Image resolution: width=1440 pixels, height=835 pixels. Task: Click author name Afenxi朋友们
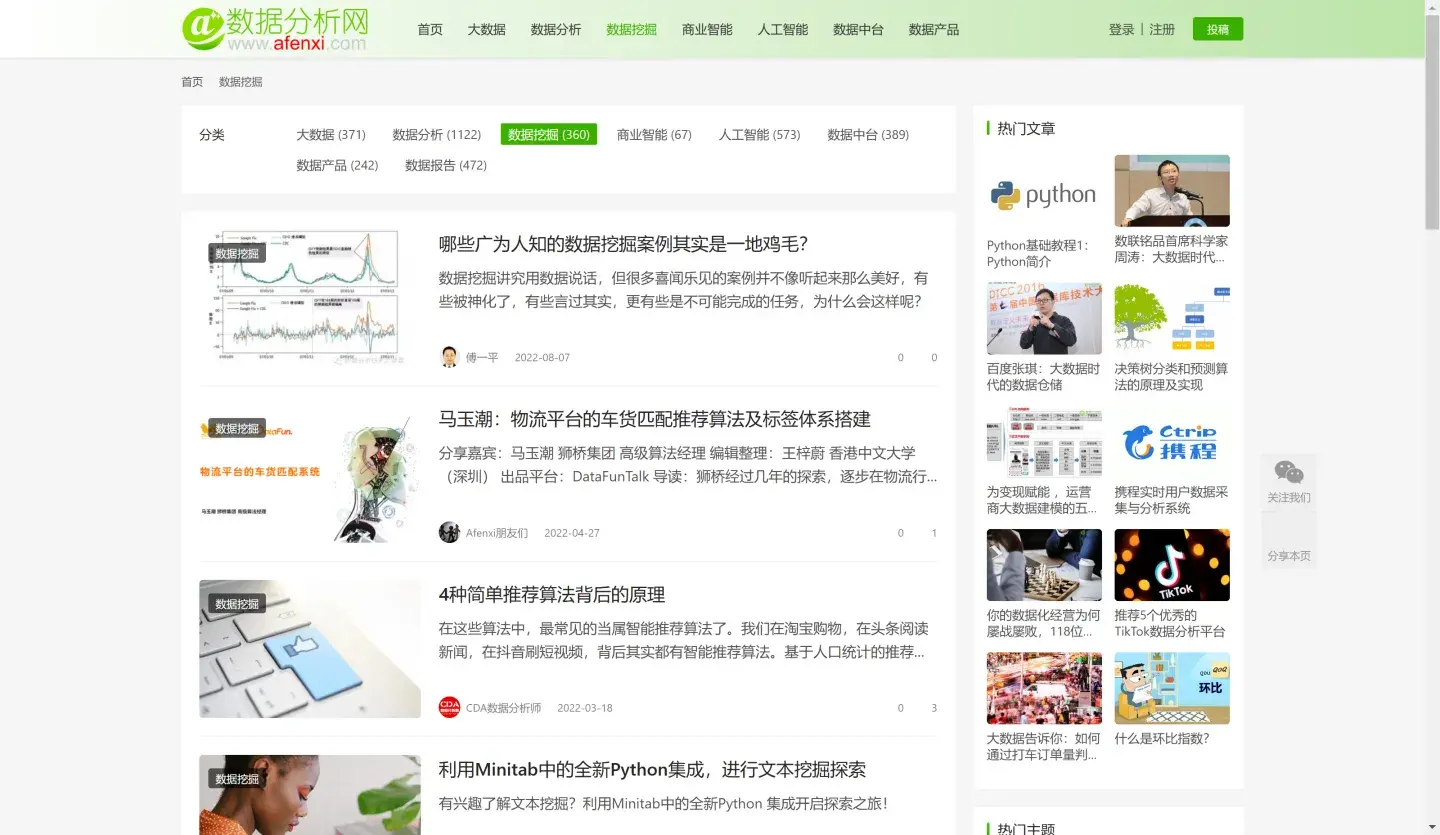tap(497, 532)
